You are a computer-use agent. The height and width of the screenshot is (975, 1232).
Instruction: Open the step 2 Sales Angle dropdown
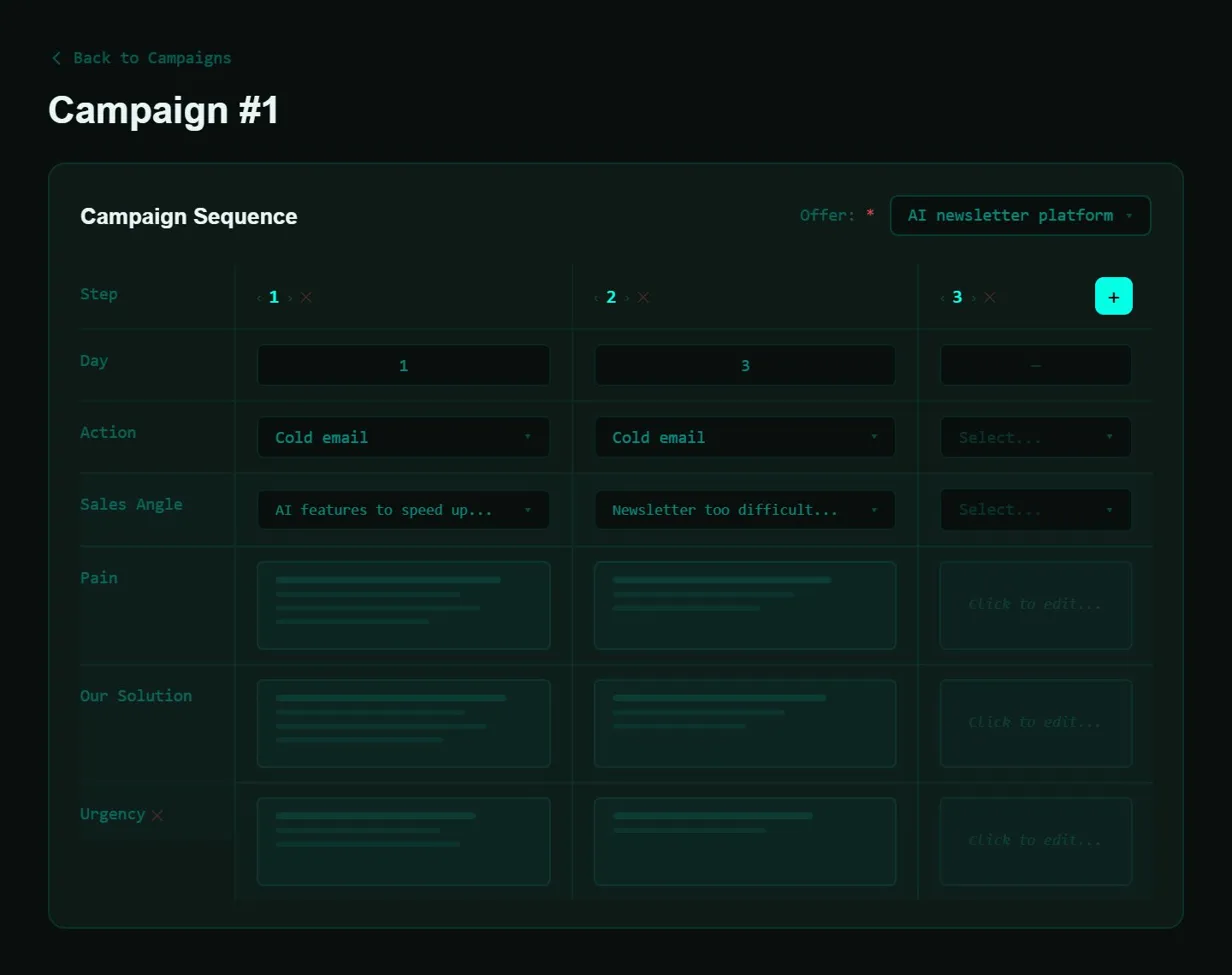744,510
